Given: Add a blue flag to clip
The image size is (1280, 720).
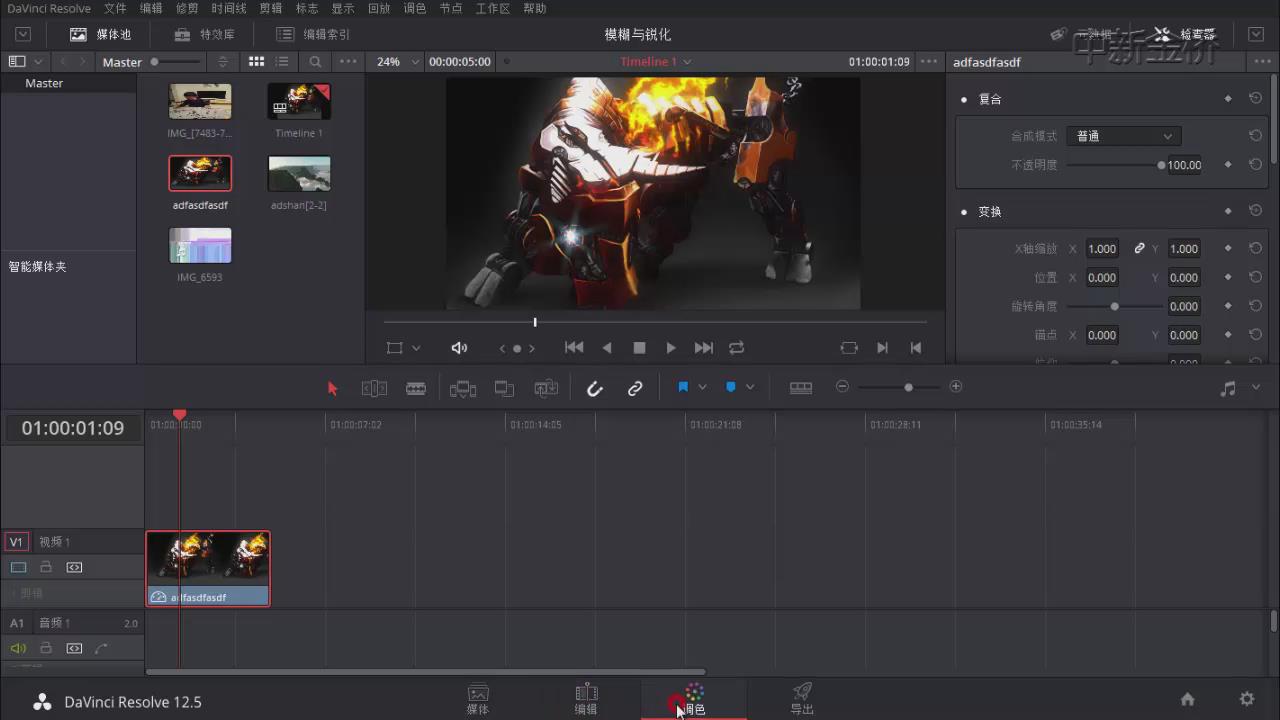Looking at the screenshot, I should [x=683, y=387].
